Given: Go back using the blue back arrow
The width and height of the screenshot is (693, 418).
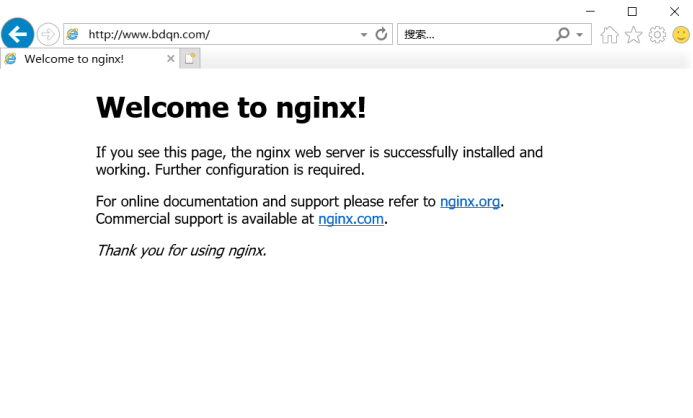Looking at the screenshot, I should coord(17,34).
